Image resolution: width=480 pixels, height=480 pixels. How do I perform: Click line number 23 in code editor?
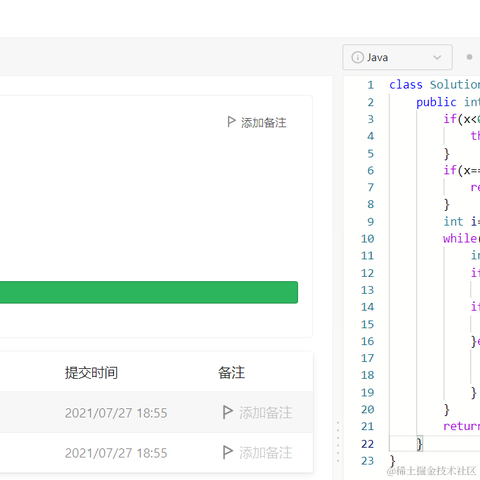[368, 461]
